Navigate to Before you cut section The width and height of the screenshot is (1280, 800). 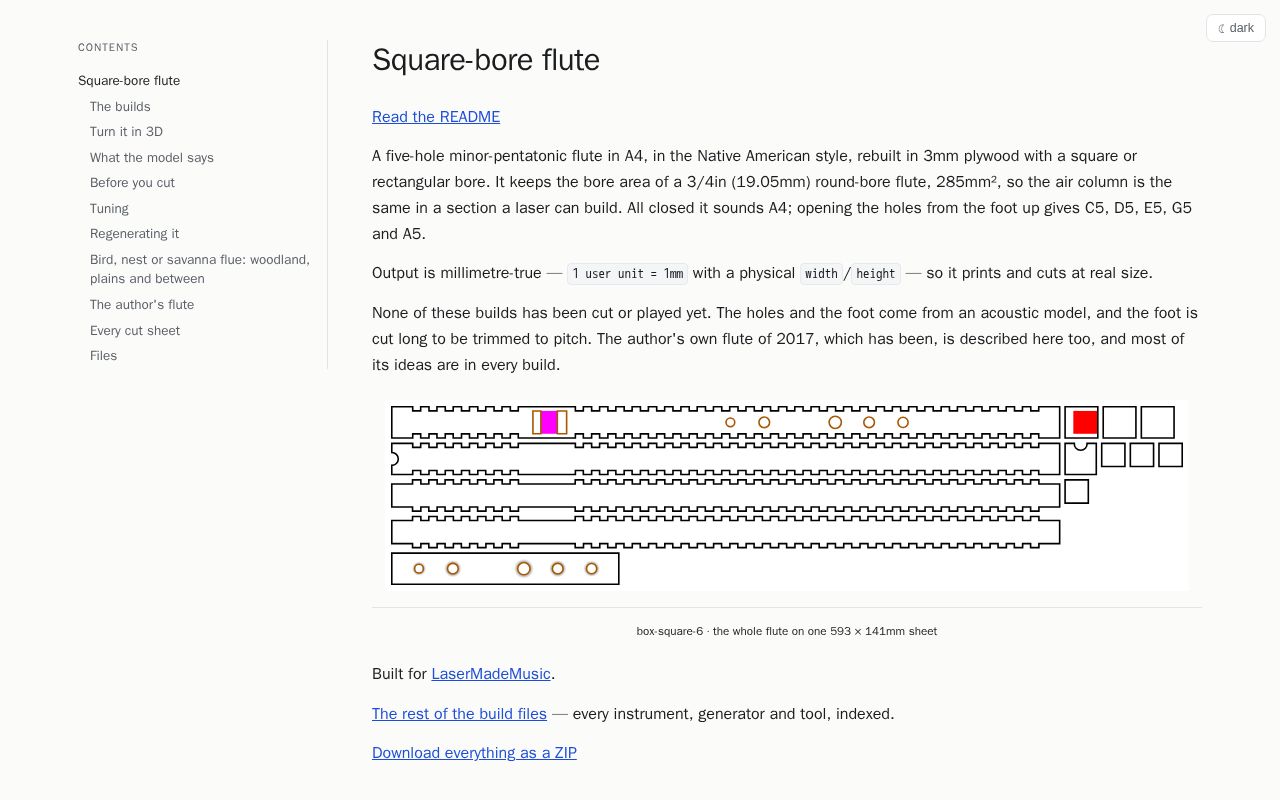pos(132,183)
